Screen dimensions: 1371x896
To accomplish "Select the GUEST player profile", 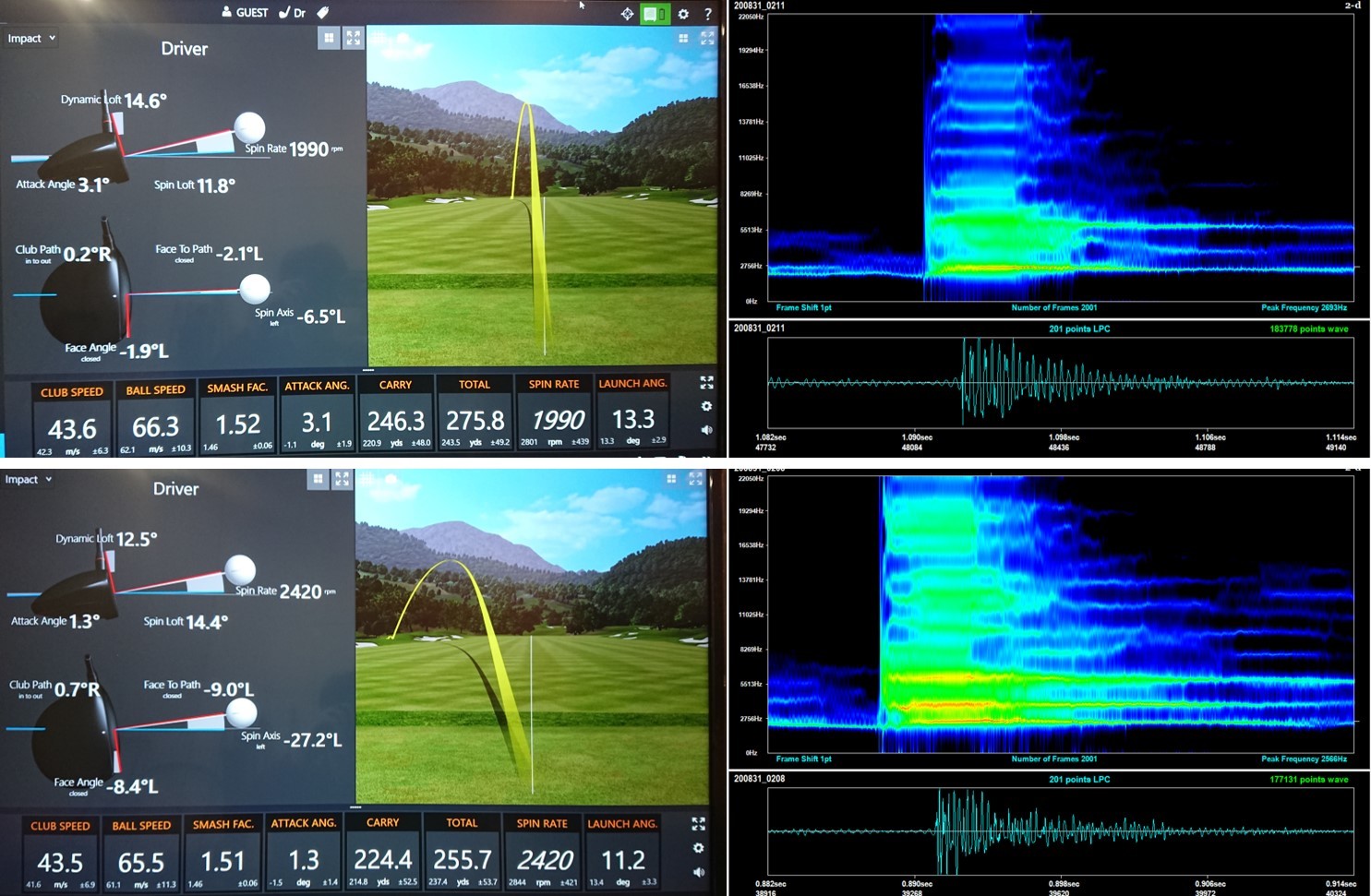I will 245,13.
